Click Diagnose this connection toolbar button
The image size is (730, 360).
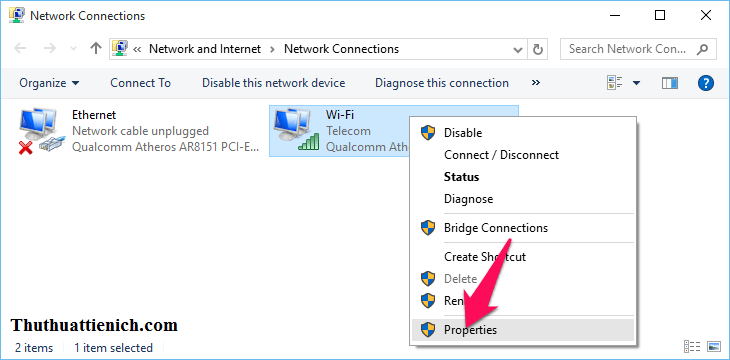[x=442, y=83]
